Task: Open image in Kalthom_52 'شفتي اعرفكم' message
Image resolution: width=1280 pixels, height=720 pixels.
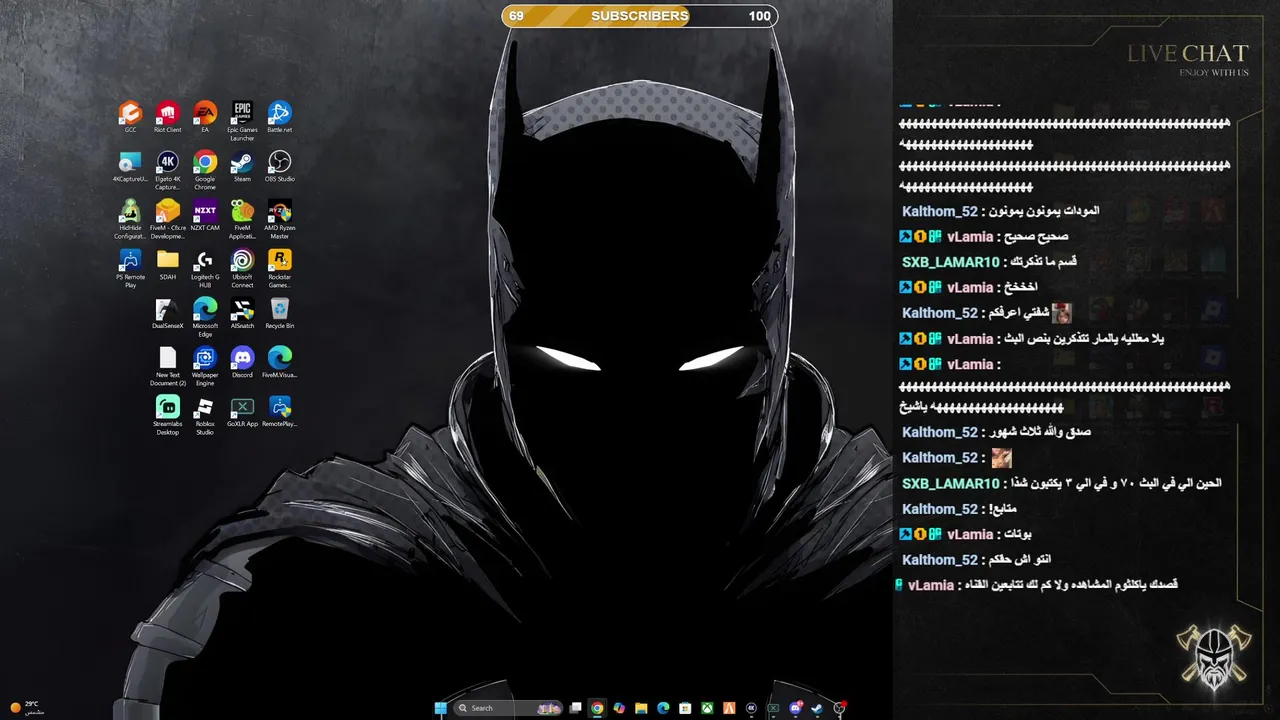Action: [x=1061, y=313]
